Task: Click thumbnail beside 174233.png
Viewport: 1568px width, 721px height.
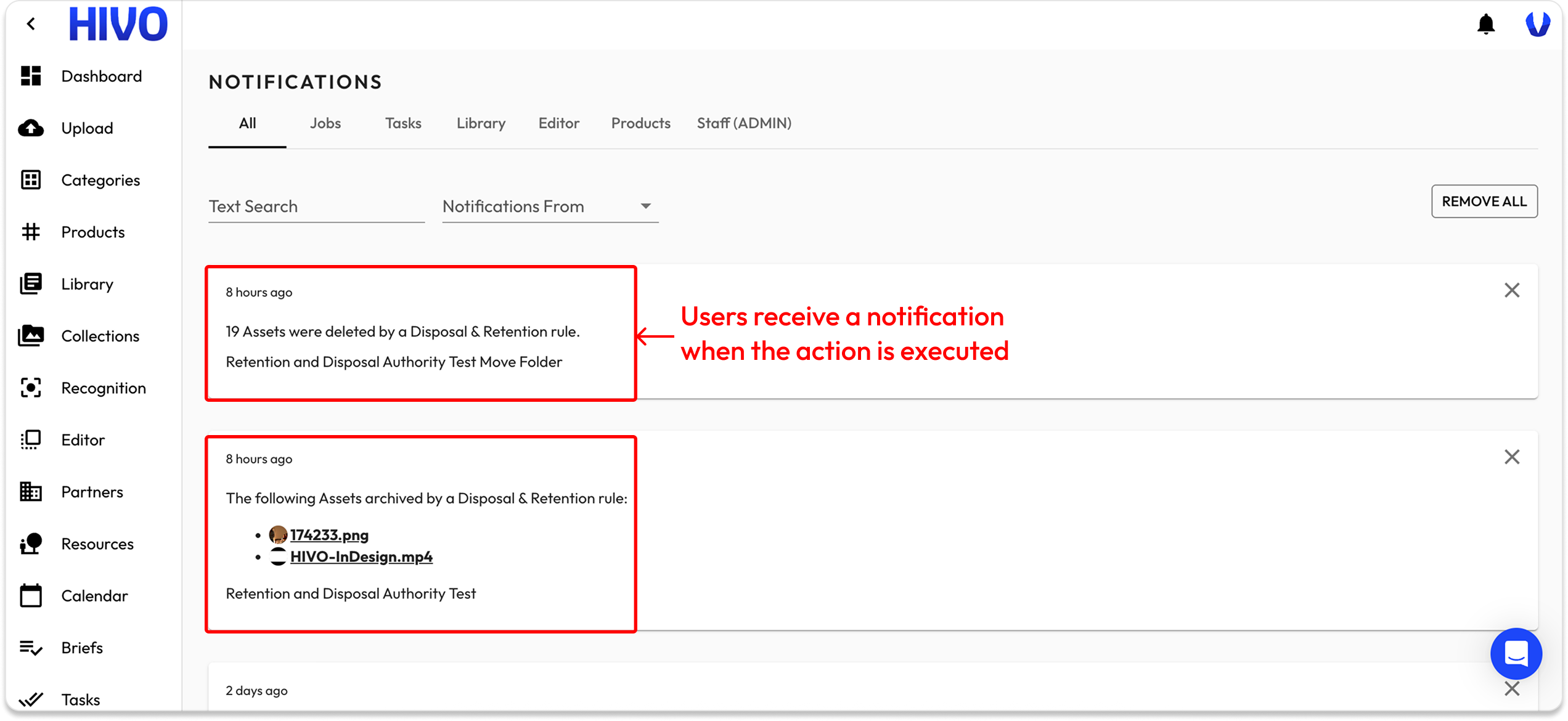Action: [278, 534]
